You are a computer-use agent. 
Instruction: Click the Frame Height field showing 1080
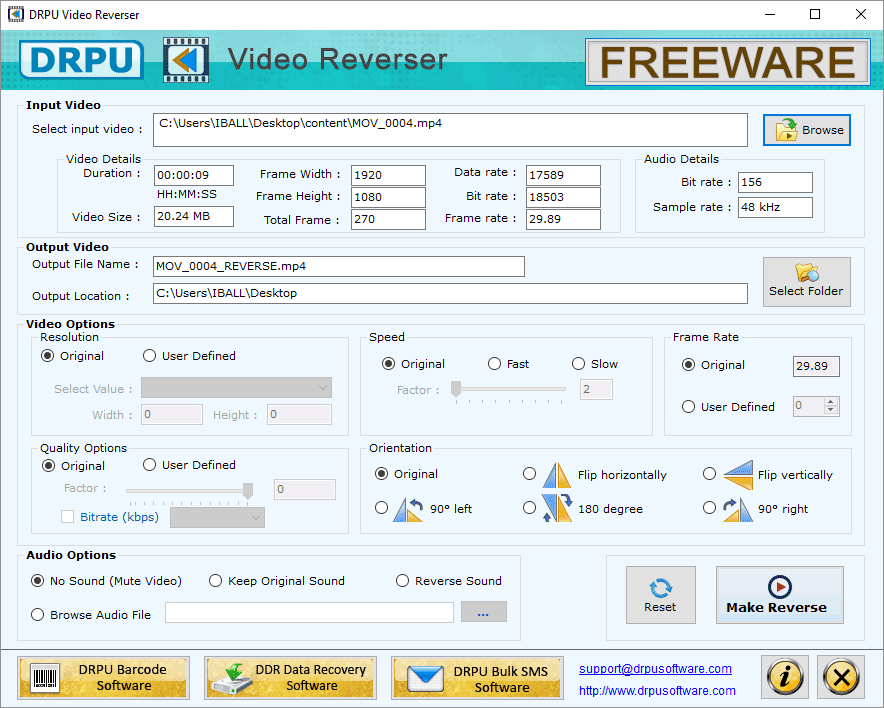[388, 197]
